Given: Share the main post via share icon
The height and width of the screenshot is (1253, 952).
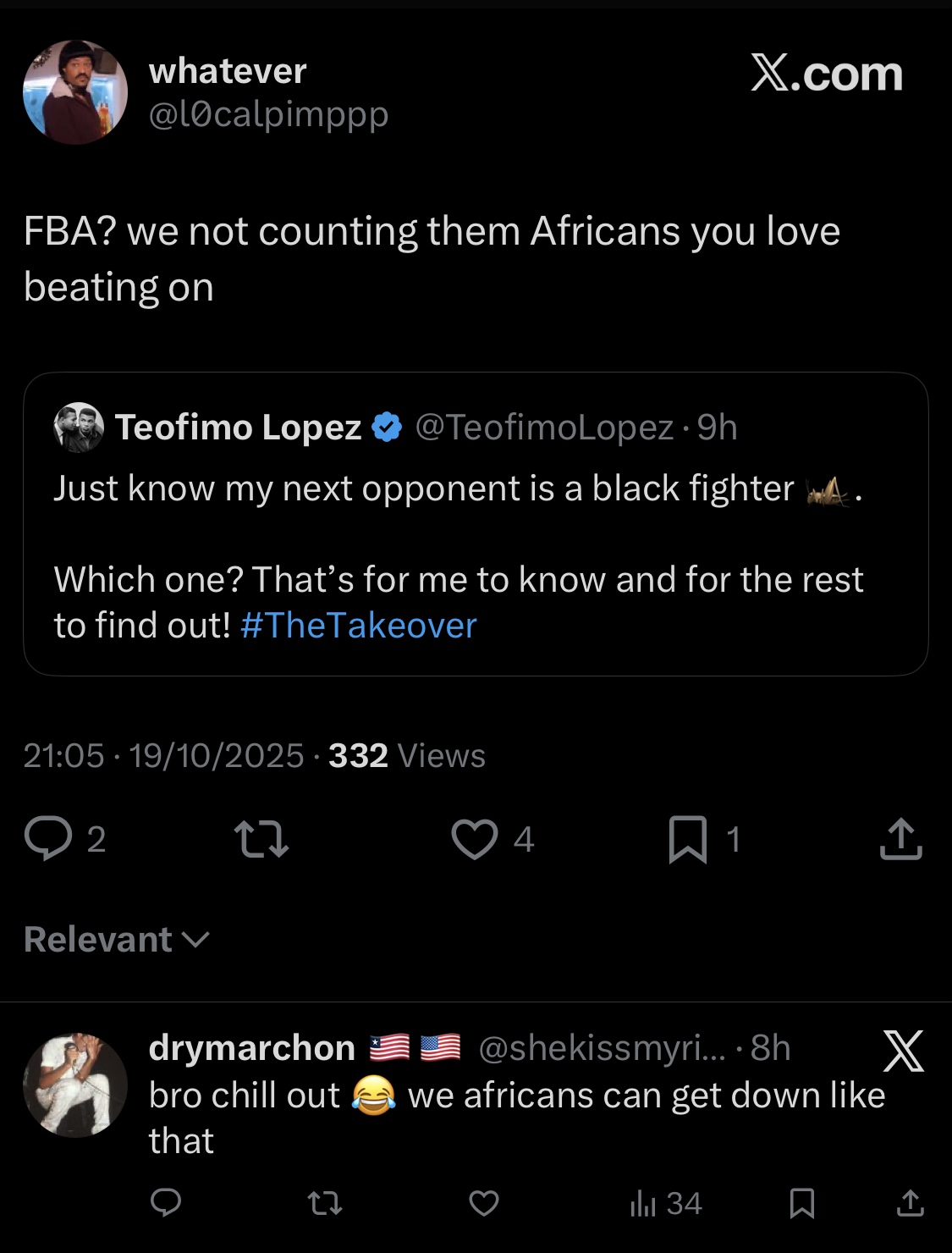Looking at the screenshot, I should (900, 839).
